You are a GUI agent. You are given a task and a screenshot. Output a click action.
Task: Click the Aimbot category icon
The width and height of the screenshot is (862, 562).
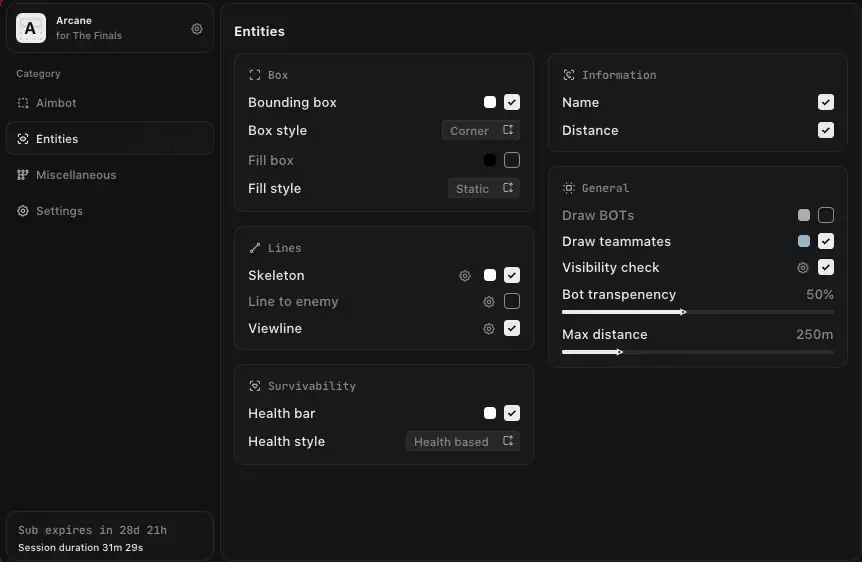tap(23, 103)
